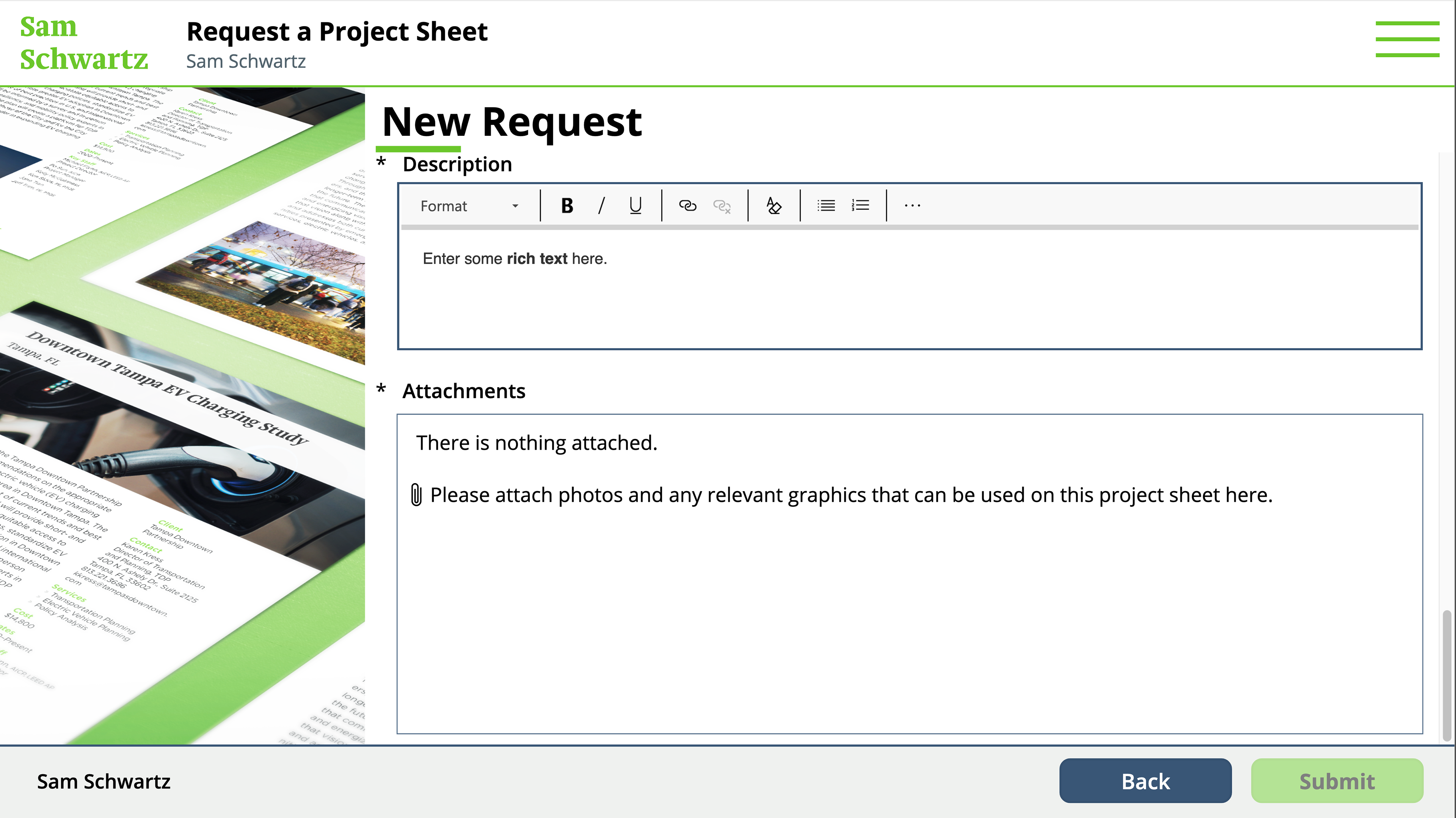Insert a numbered list
This screenshot has height=818, width=1456.
860,206
